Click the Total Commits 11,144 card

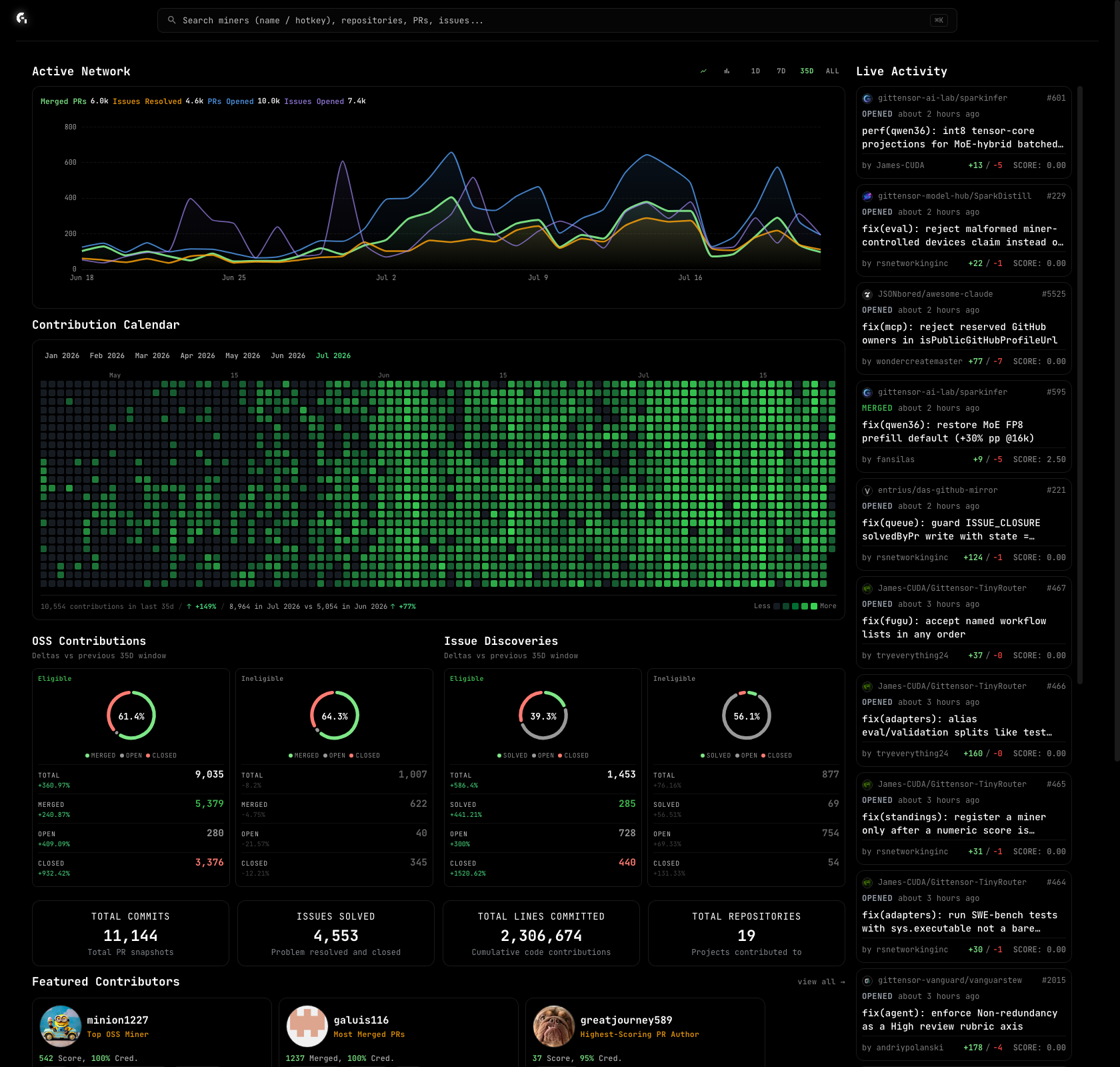coord(131,934)
